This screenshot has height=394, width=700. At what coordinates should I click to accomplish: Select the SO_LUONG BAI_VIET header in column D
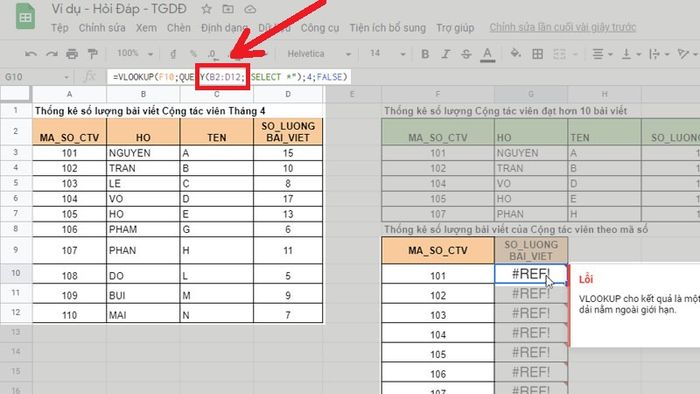tap(288, 132)
